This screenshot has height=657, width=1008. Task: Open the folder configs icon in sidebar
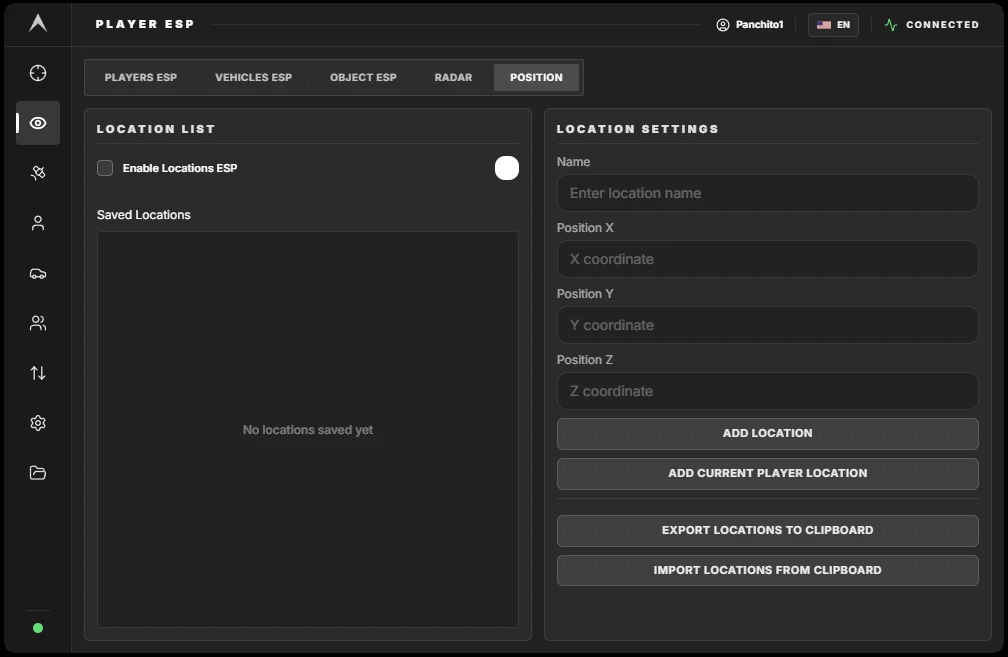tap(38, 473)
